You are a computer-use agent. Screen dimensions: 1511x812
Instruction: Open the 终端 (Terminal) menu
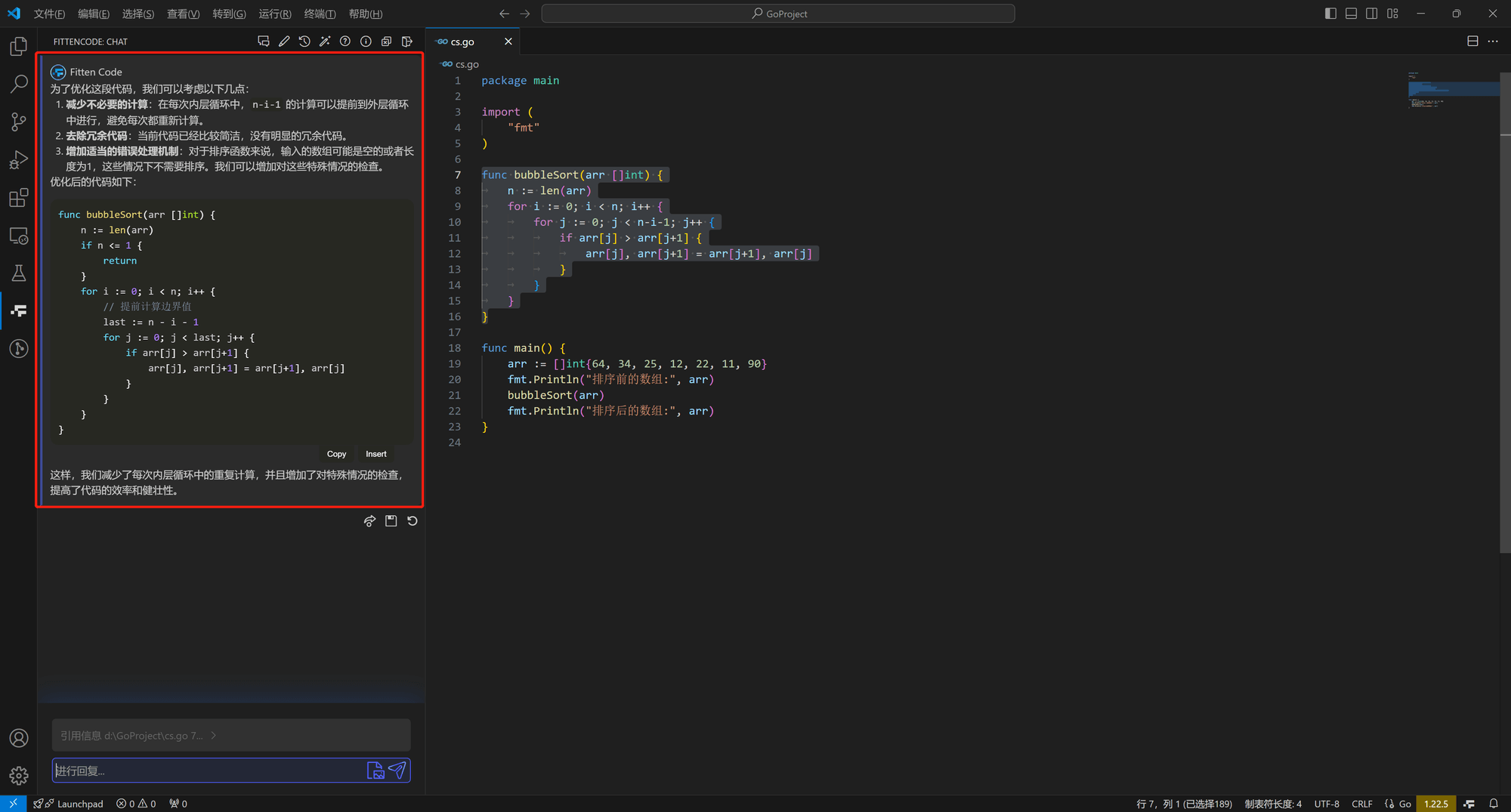pos(320,14)
